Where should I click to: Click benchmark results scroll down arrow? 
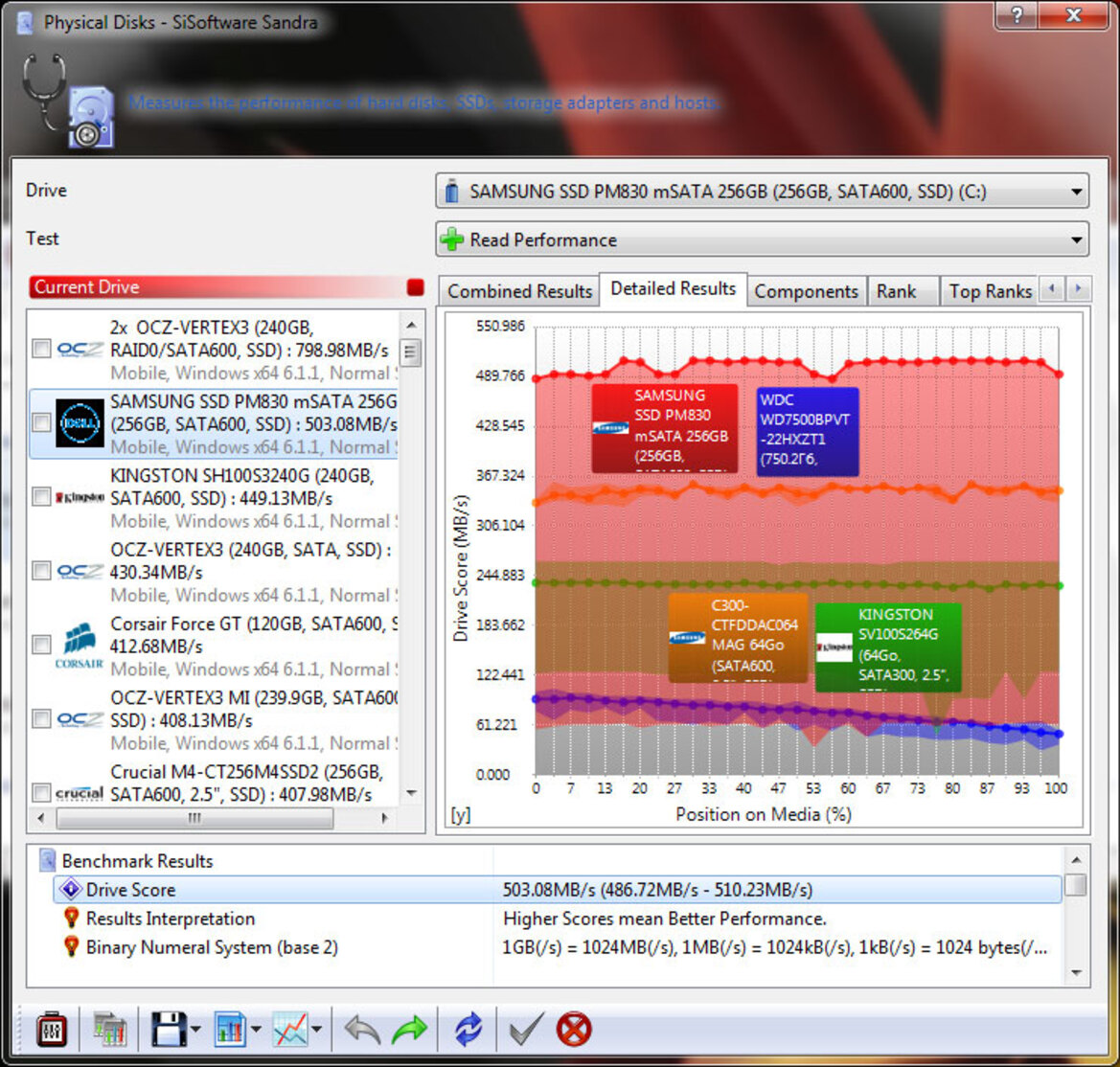[1076, 973]
